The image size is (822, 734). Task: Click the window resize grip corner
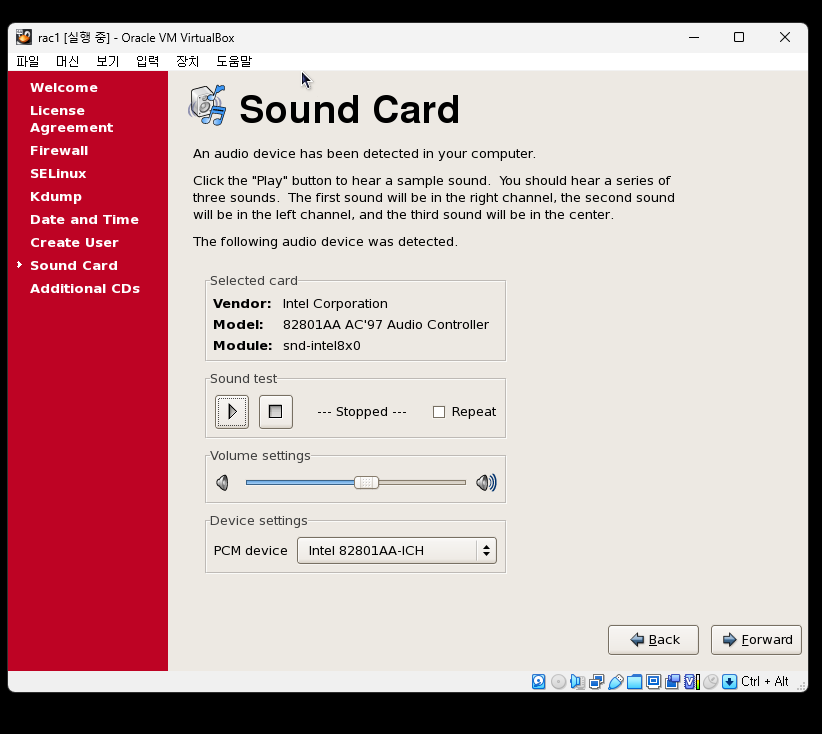click(x=801, y=685)
